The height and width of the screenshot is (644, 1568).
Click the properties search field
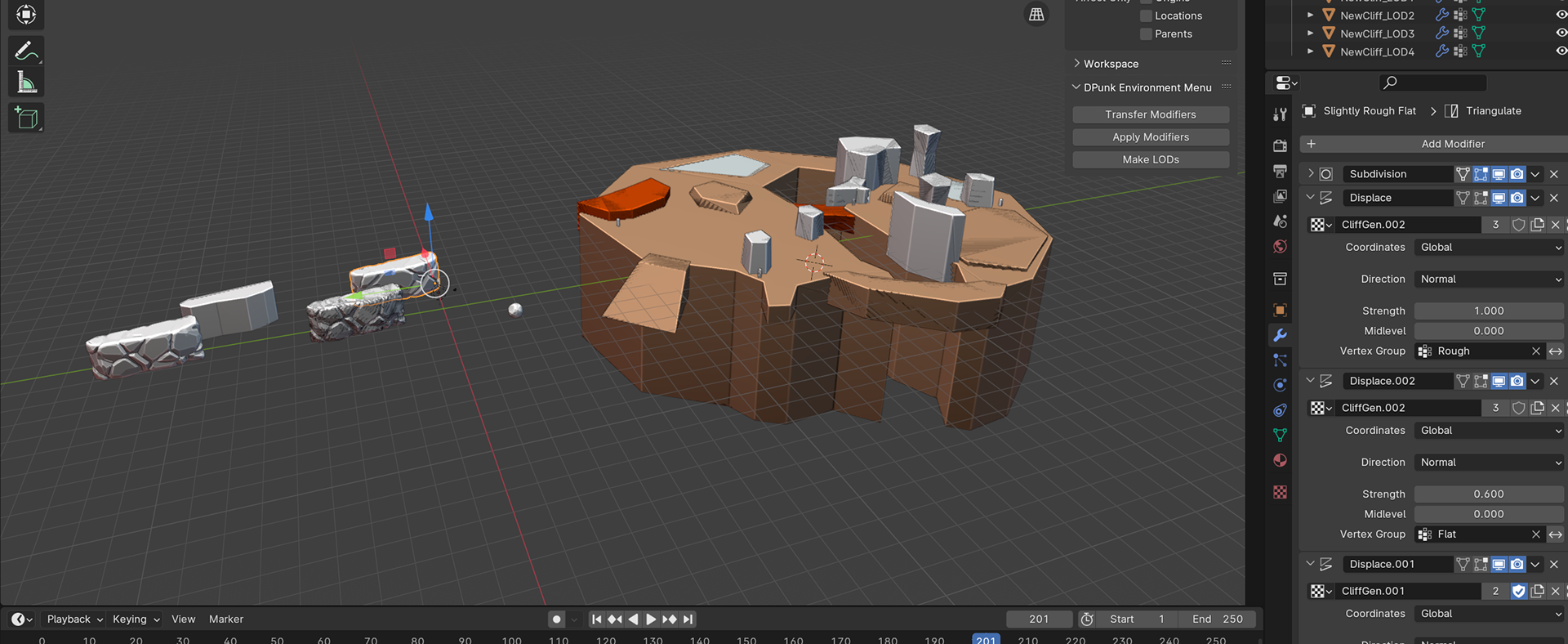coord(1433,83)
